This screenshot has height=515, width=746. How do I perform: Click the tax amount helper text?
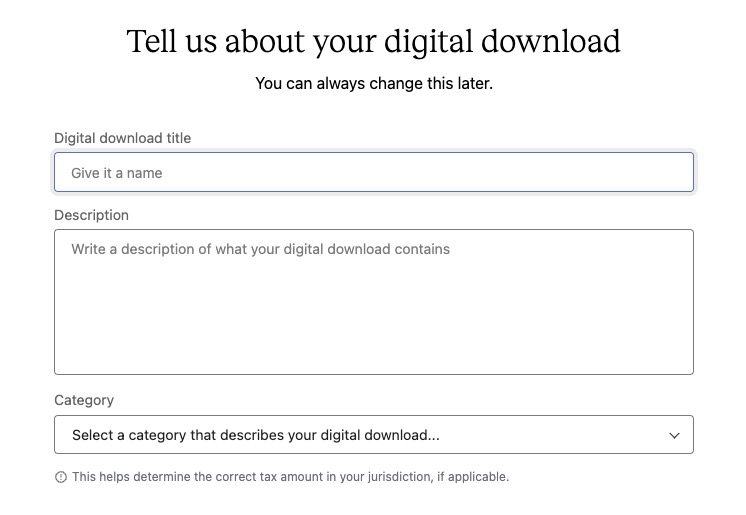click(x=291, y=476)
